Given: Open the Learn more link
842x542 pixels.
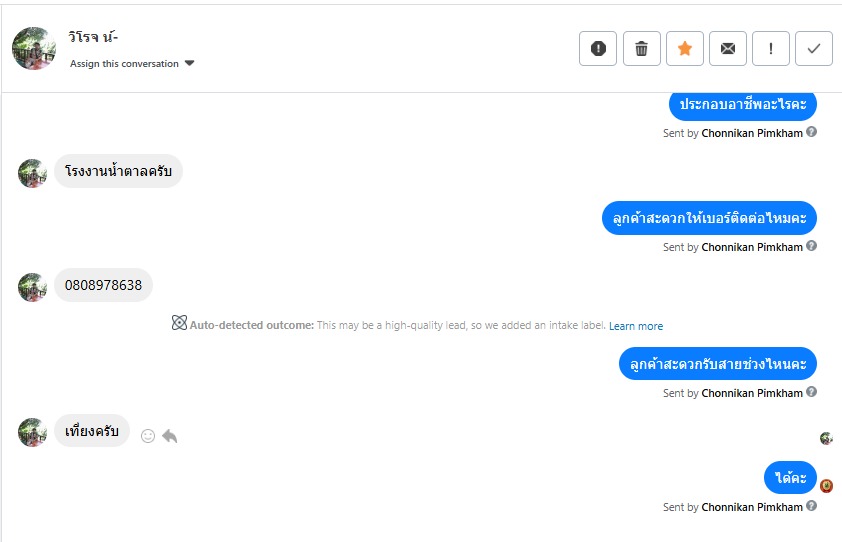Looking at the screenshot, I should pyautogui.click(x=636, y=326).
